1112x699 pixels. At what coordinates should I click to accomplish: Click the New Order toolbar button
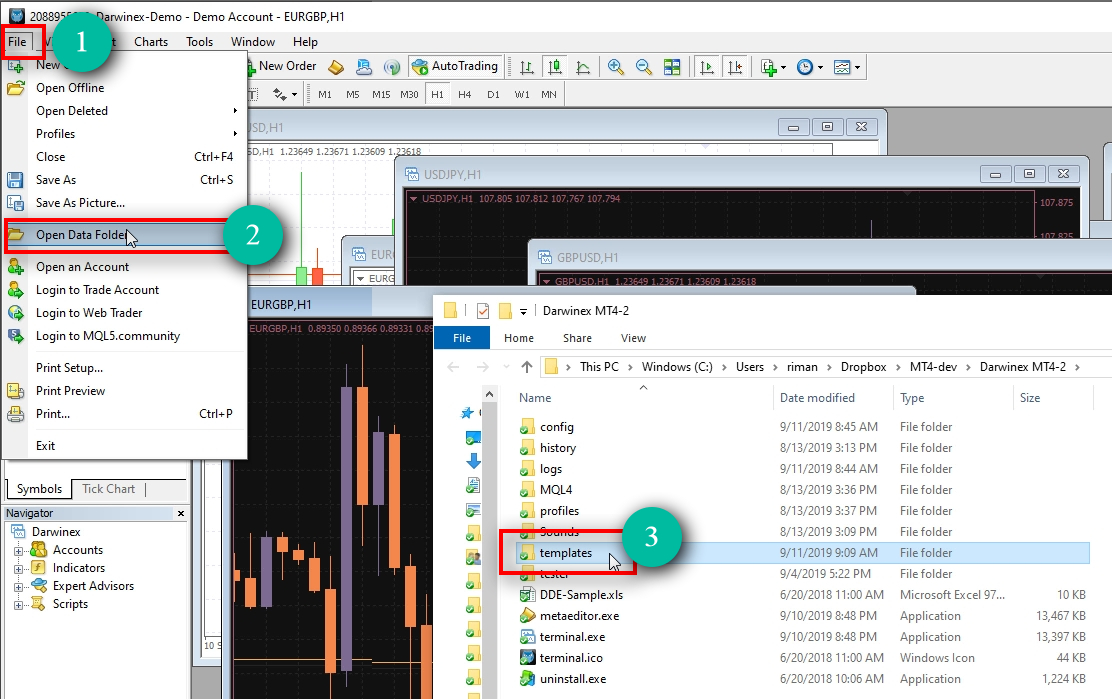(x=282, y=66)
